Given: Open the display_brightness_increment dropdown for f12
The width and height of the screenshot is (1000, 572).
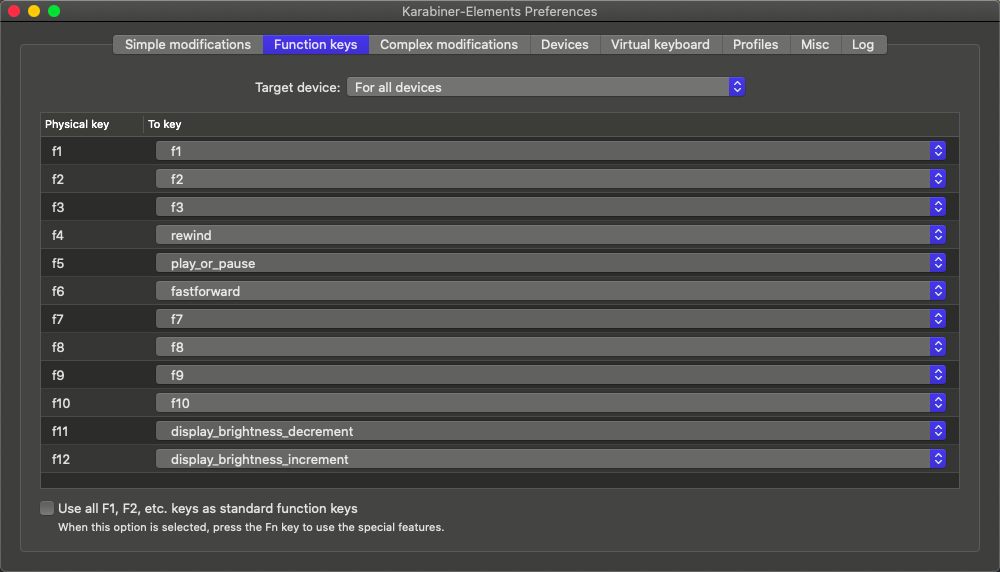Looking at the screenshot, I should tap(550, 460).
